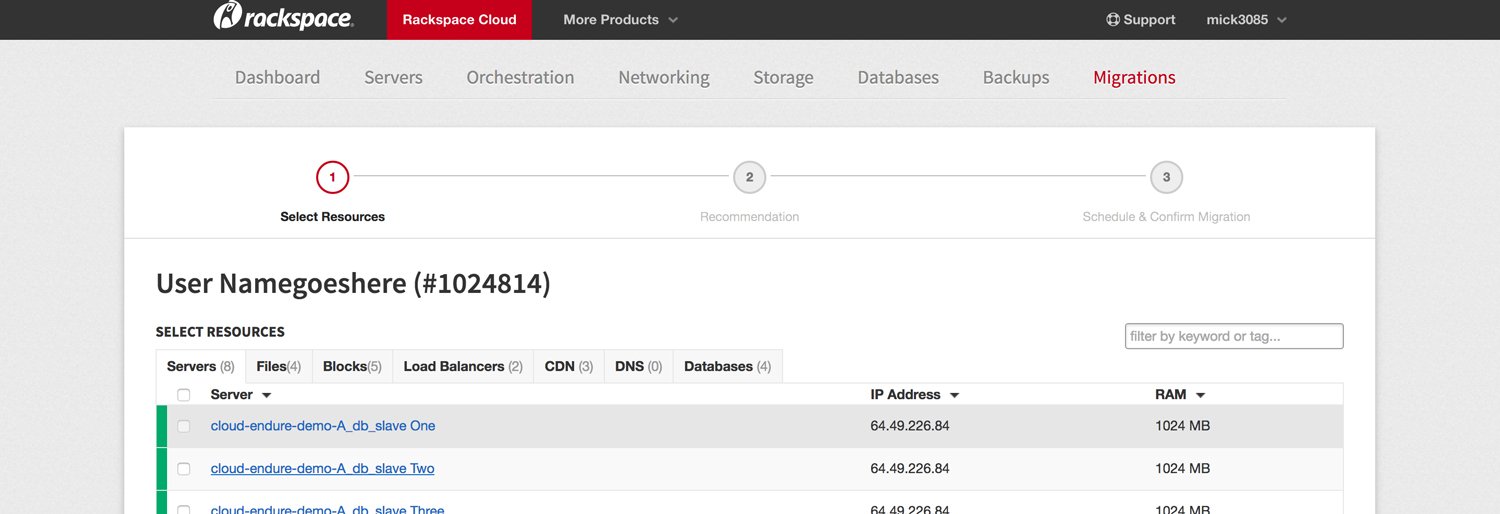Sort by the RAM column arrow
This screenshot has height=514, width=1500.
[1200, 396]
